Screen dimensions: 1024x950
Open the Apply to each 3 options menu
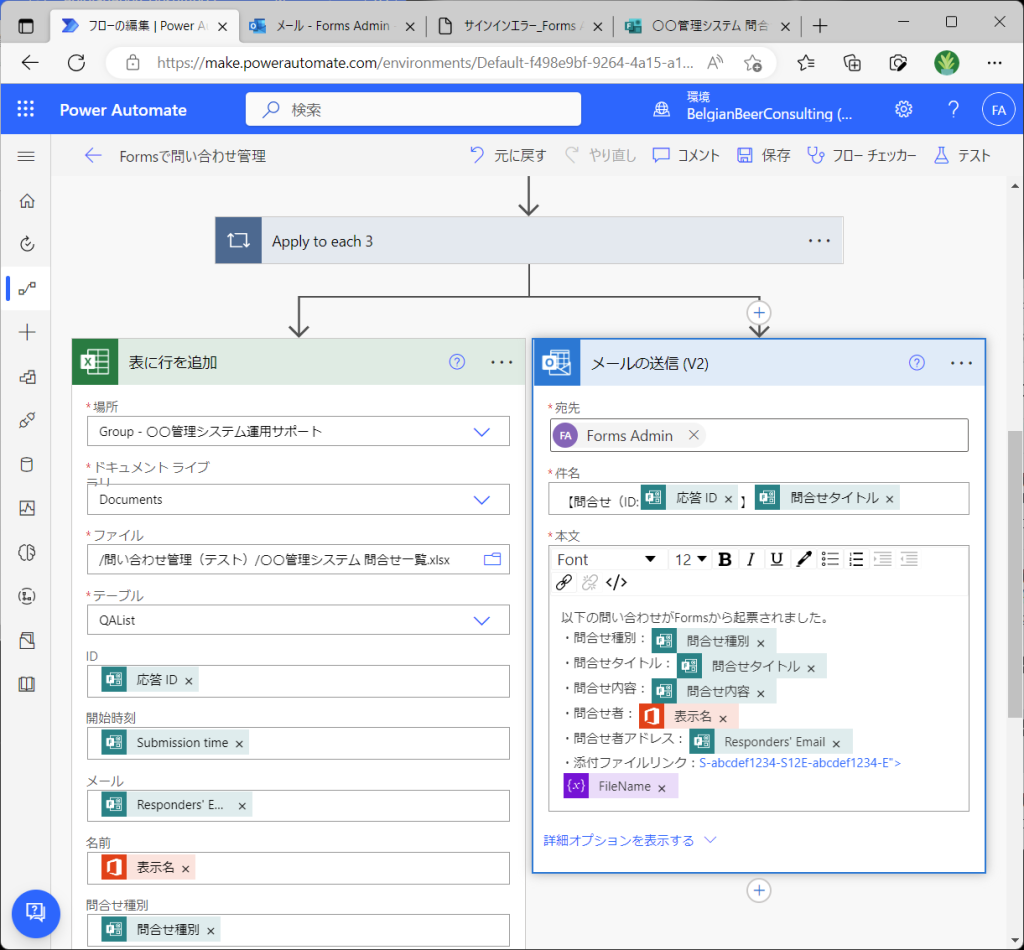(x=819, y=241)
